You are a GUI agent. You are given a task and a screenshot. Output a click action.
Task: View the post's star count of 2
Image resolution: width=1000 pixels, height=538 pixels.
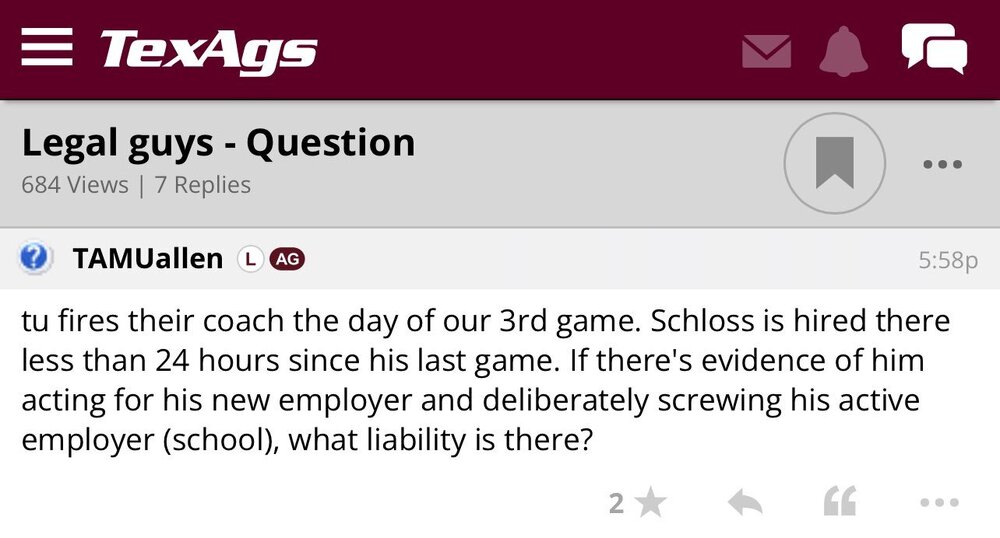[617, 504]
